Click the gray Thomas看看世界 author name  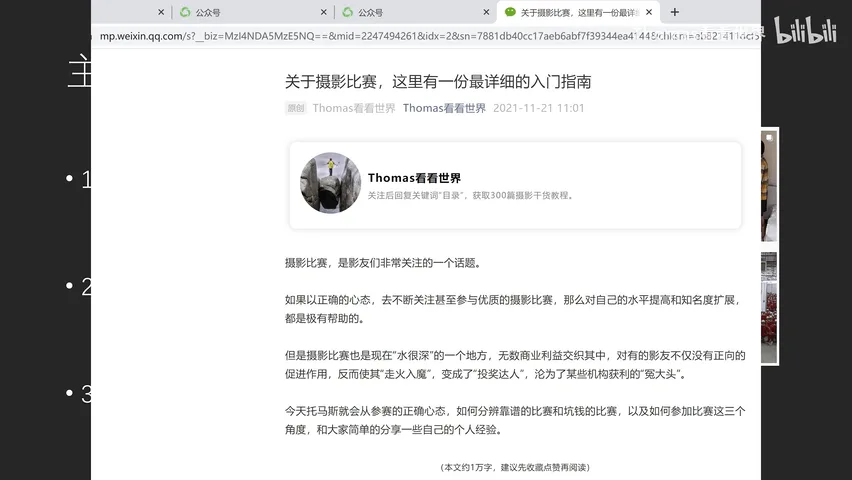click(354, 108)
